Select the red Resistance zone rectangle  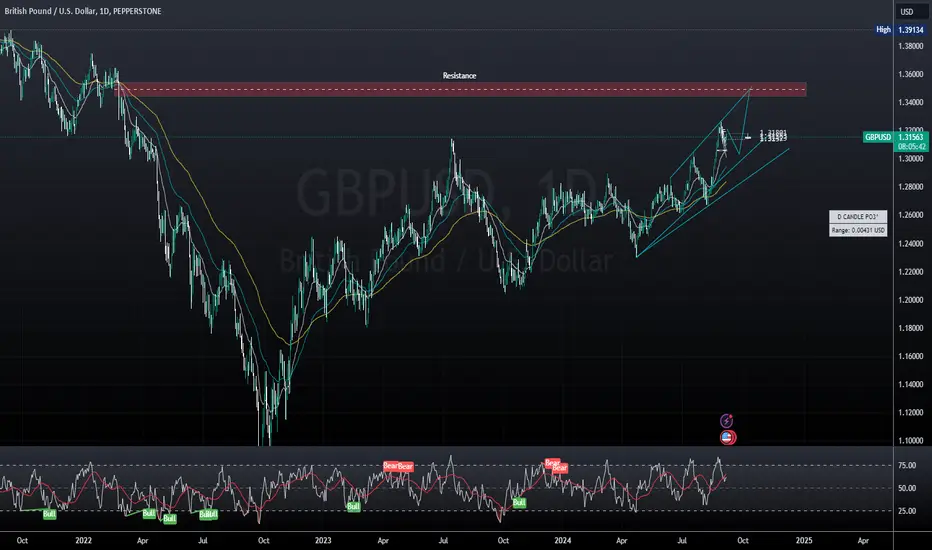[x=461, y=89]
